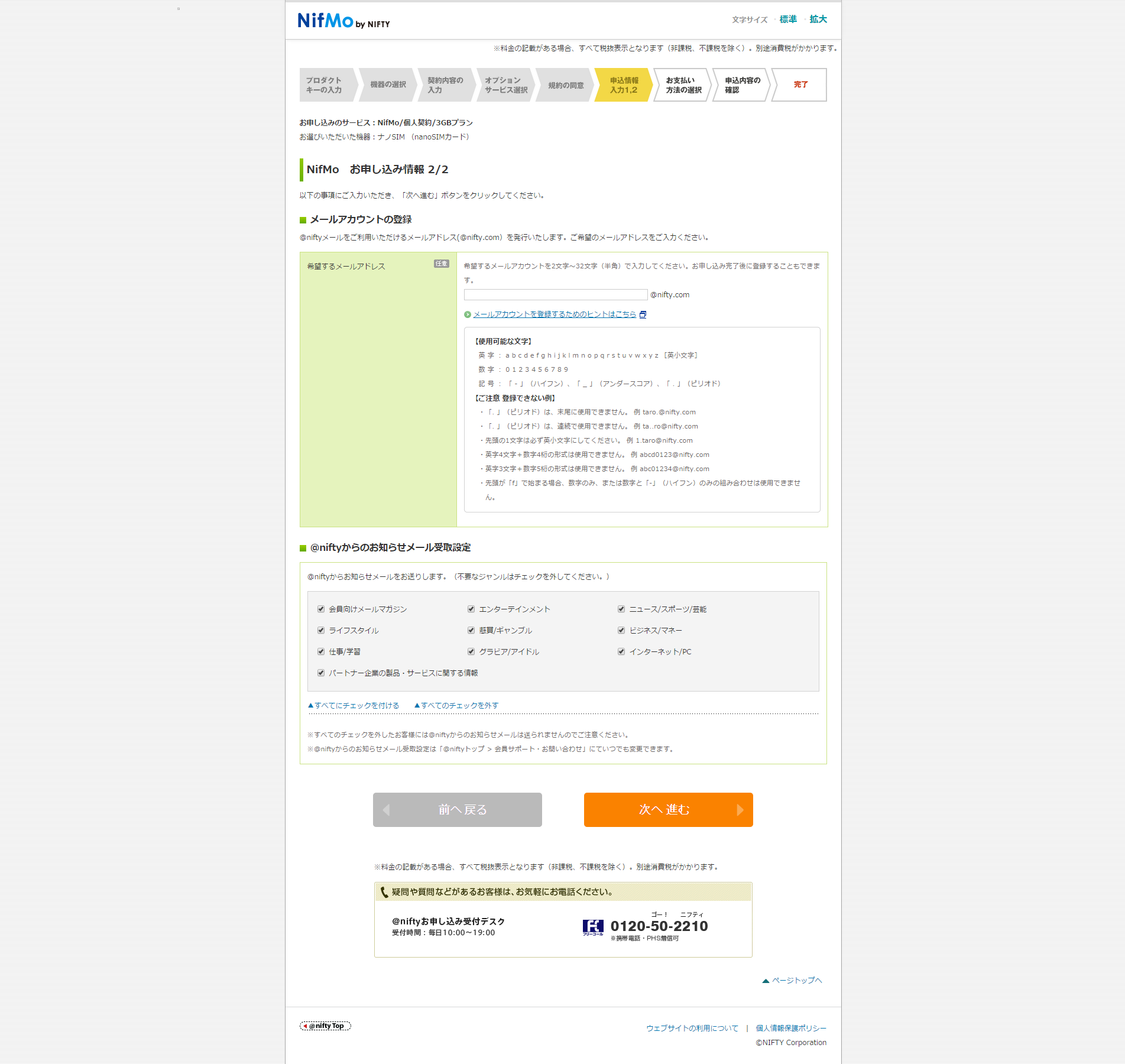The image size is (1125, 1064).
Task: Click left arrow on 前へ戻る button
Action: pyautogui.click(x=387, y=810)
